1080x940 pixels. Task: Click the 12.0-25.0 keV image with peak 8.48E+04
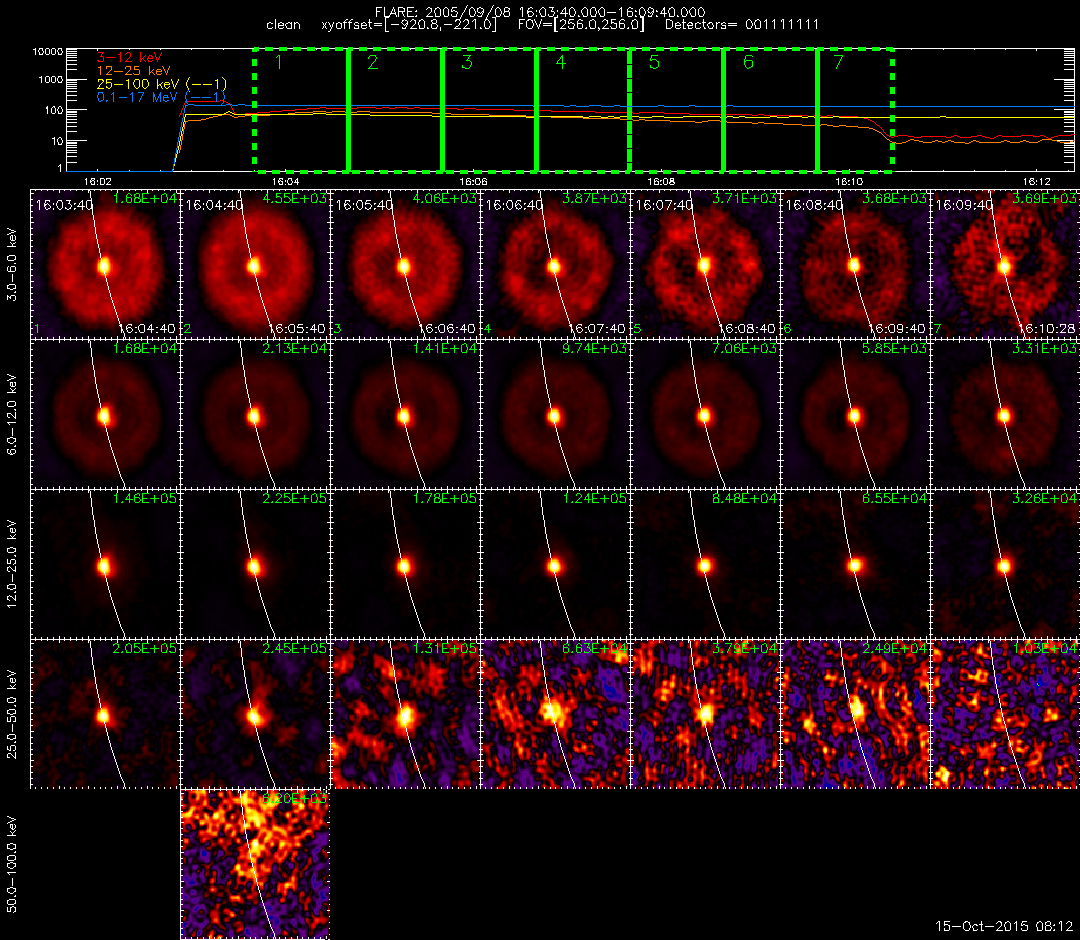705,565
